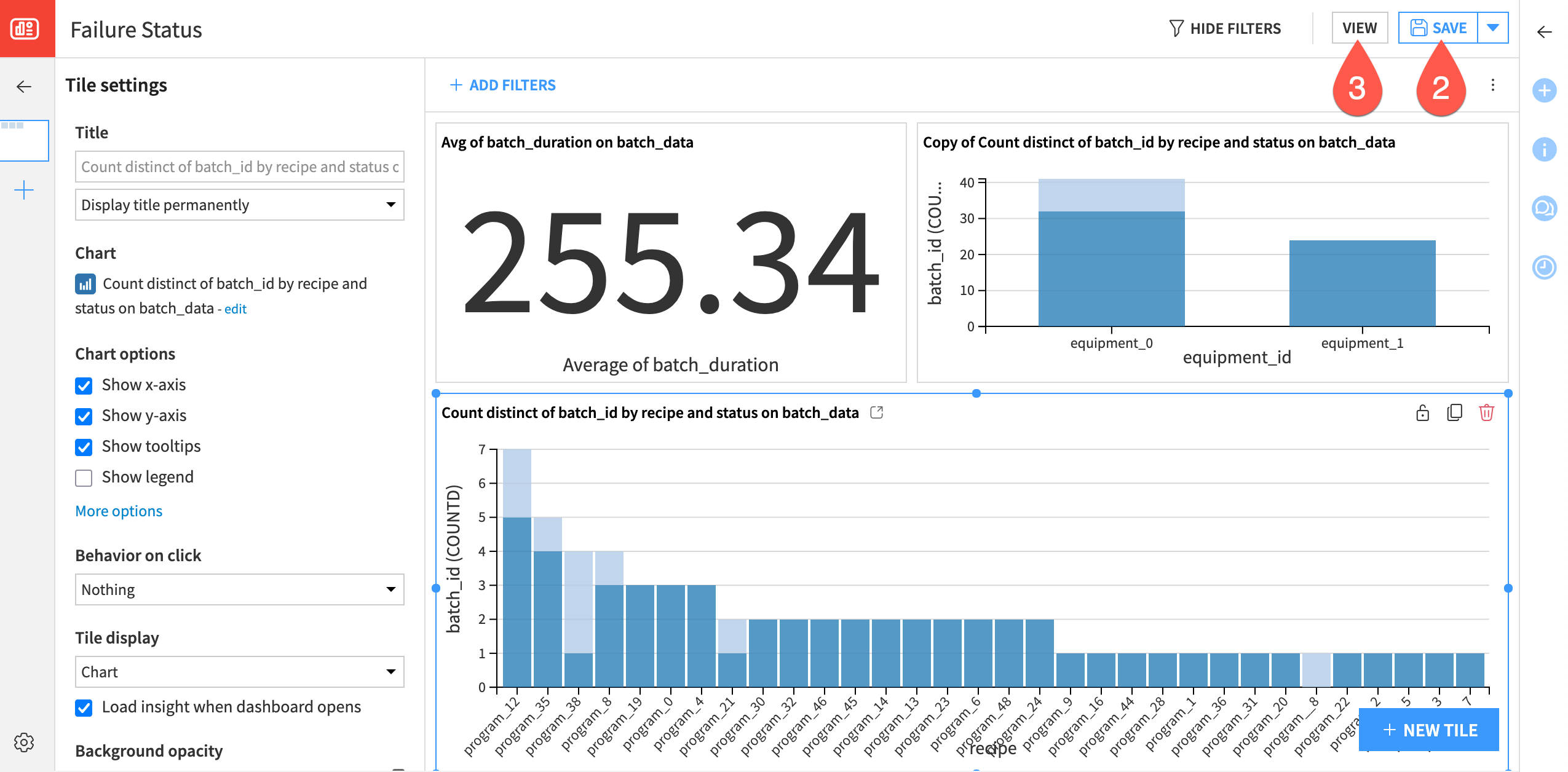The image size is (1568, 772).
Task: Add a new page in the left sidebar
Action: click(x=24, y=189)
